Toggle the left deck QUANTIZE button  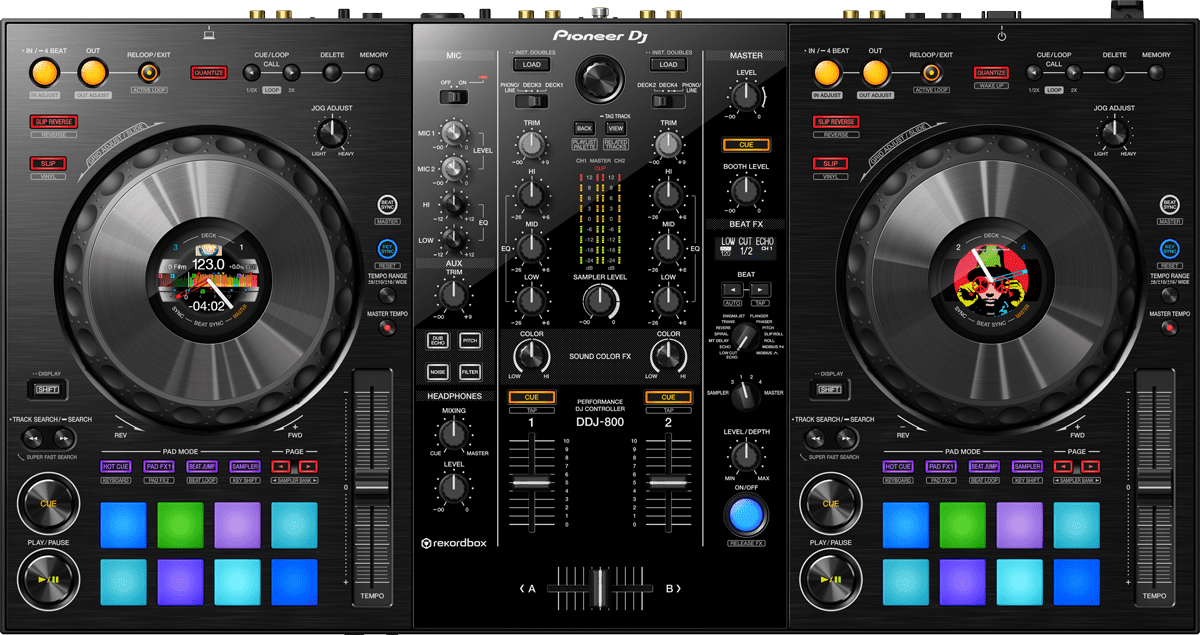[209, 72]
